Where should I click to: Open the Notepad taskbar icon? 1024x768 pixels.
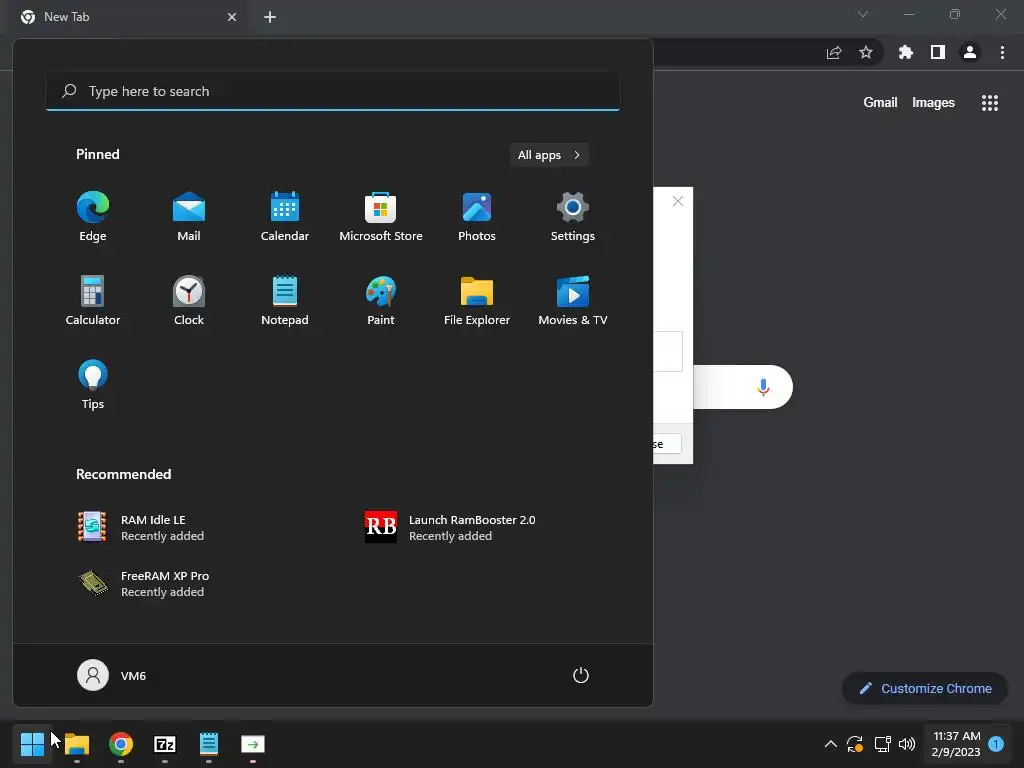tap(208, 744)
